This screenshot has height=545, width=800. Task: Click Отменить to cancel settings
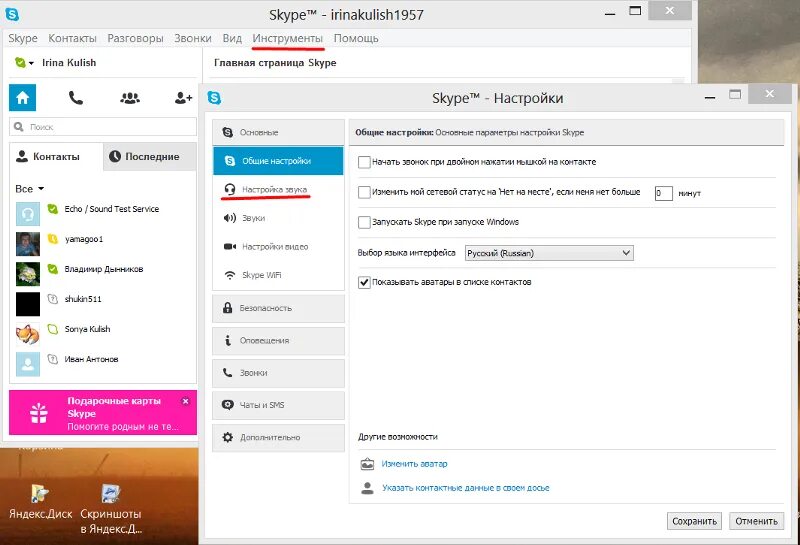pyautogui.click(x=757, y=521)
